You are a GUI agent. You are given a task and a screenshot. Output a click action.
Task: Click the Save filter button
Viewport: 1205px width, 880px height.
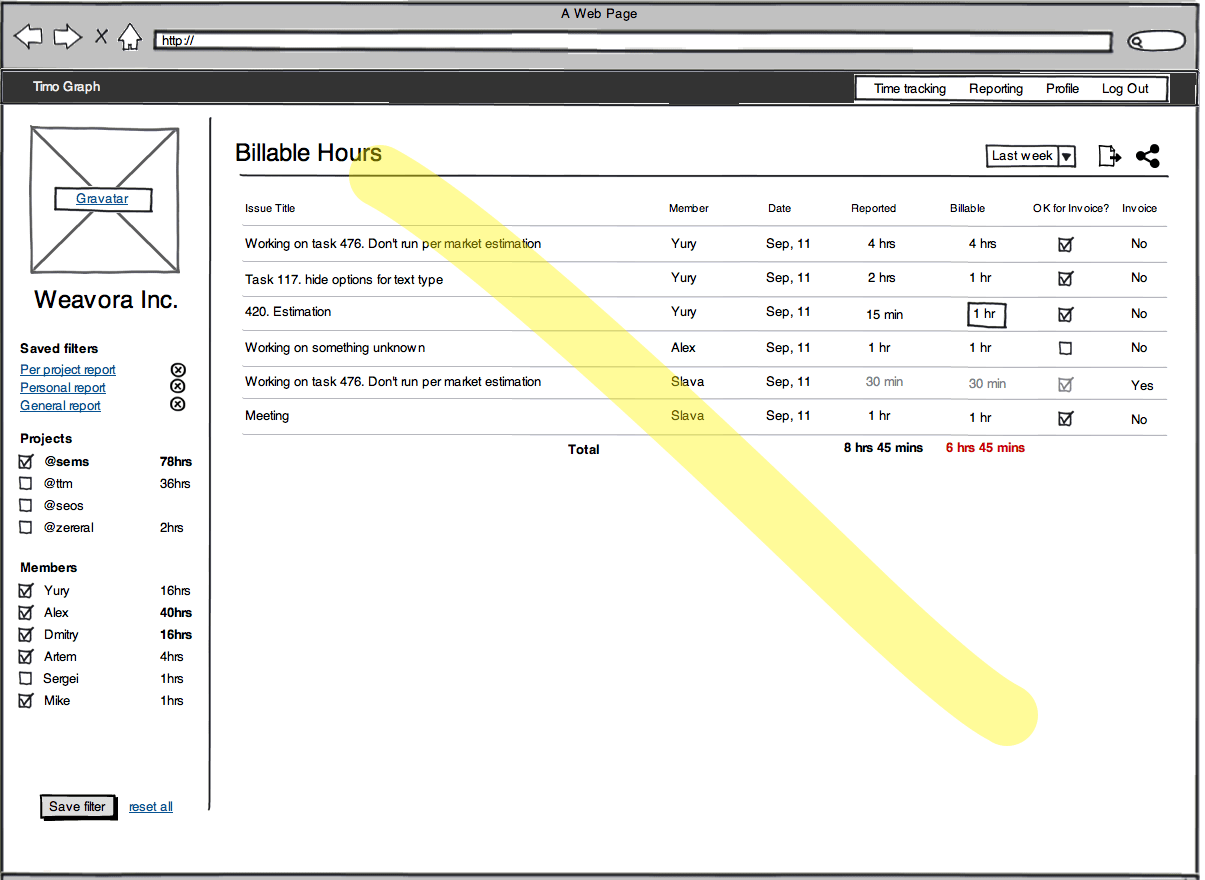coord(78,807)
